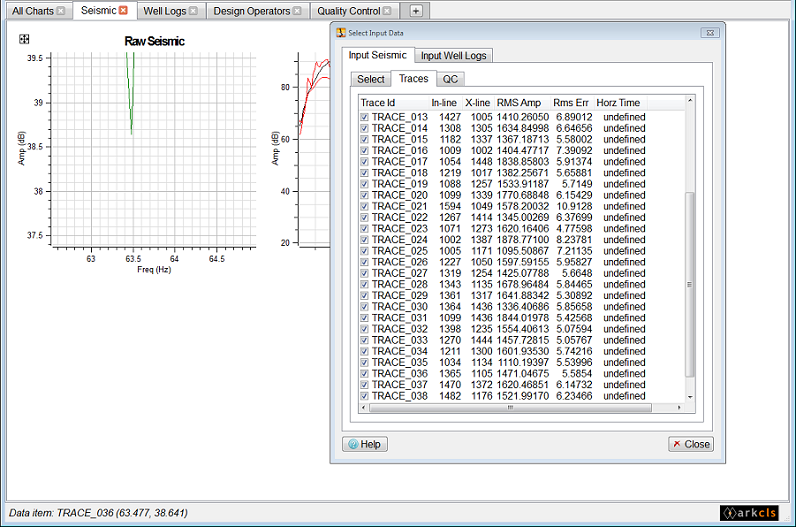This screenshot has height=527, width=796.
Task: Open the Quality Control tab
Action: pos(348,11)
